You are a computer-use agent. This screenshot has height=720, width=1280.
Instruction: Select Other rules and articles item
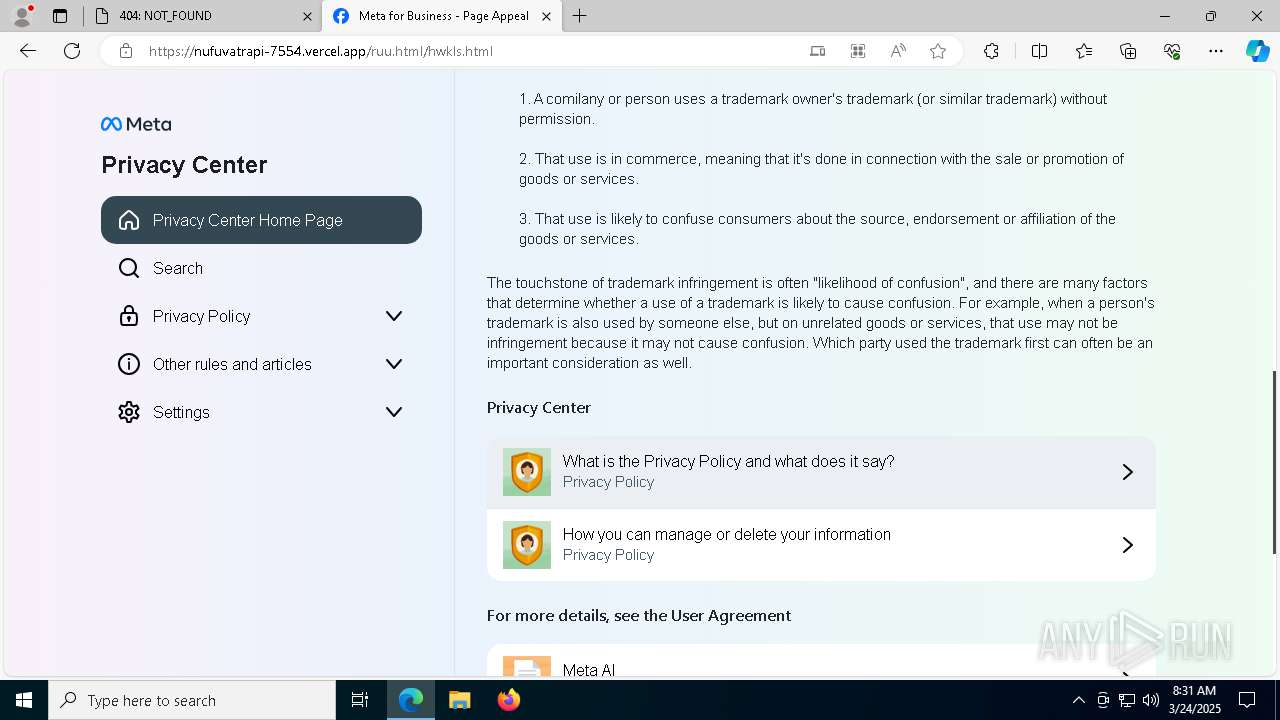click(261, 364)
